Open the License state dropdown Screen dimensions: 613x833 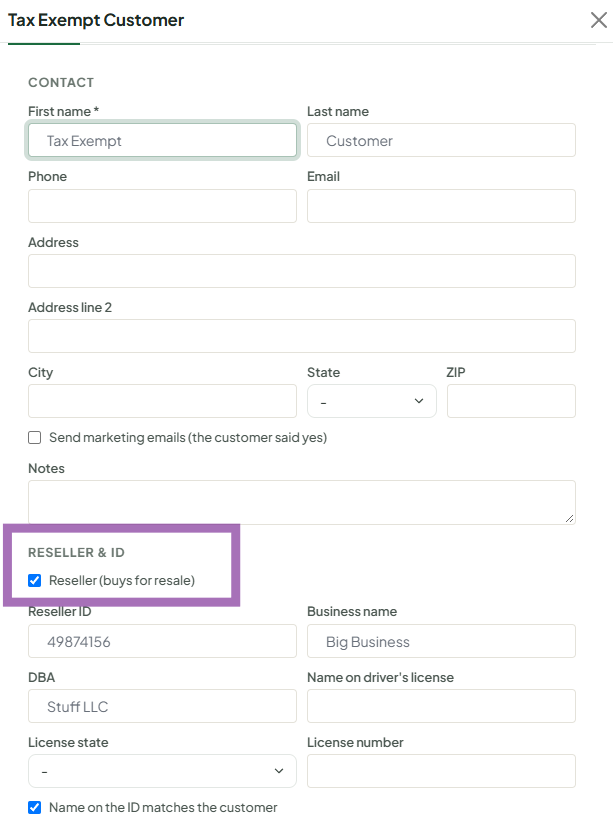click(163, 771)
